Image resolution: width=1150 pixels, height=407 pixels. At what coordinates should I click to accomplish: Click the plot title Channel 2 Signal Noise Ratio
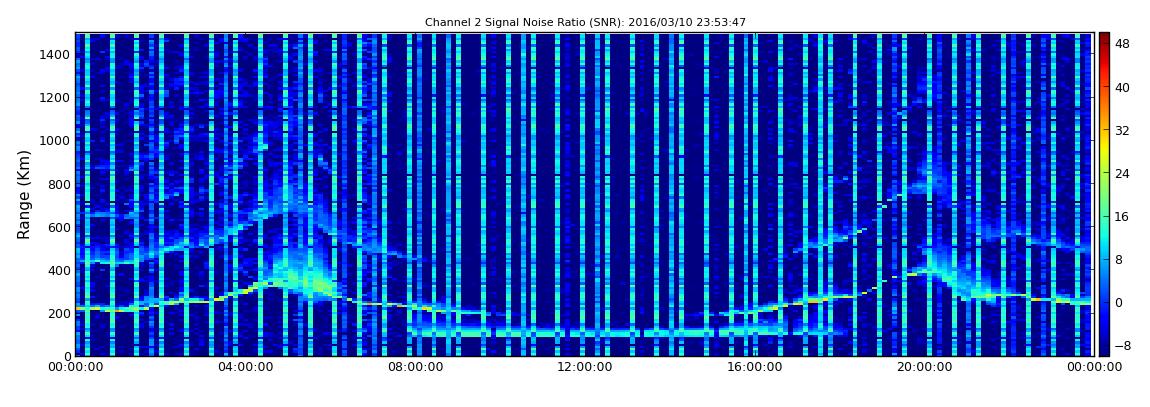click(585, 22)
